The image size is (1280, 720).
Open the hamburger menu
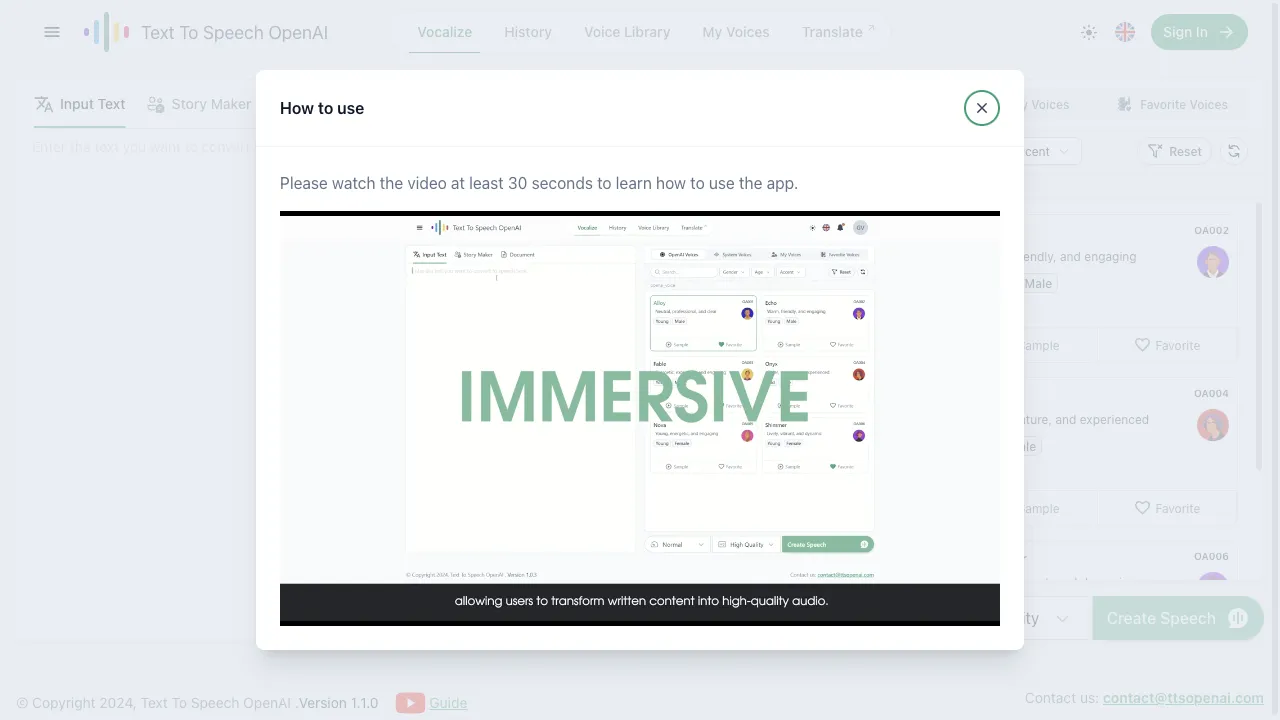click(x=52, y=32)
